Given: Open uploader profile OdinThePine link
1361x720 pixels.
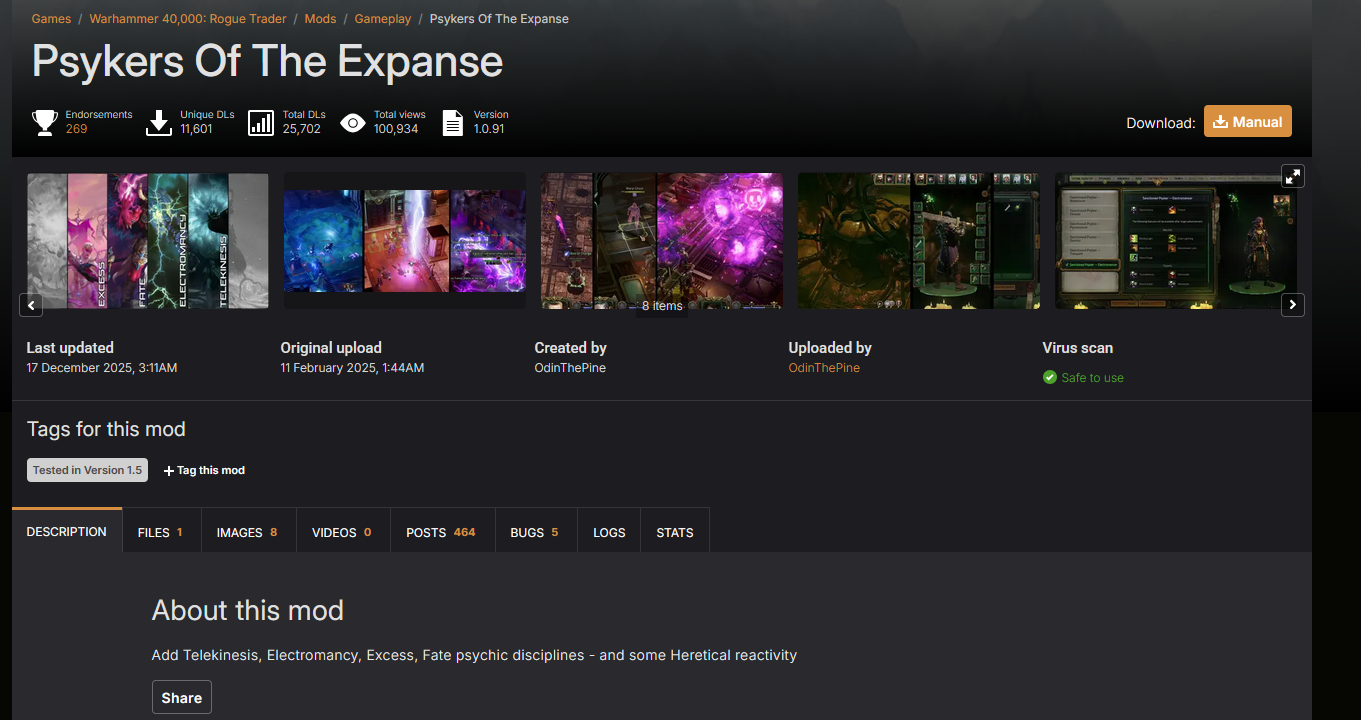Looking at the screenshot, I should [824, 368].
